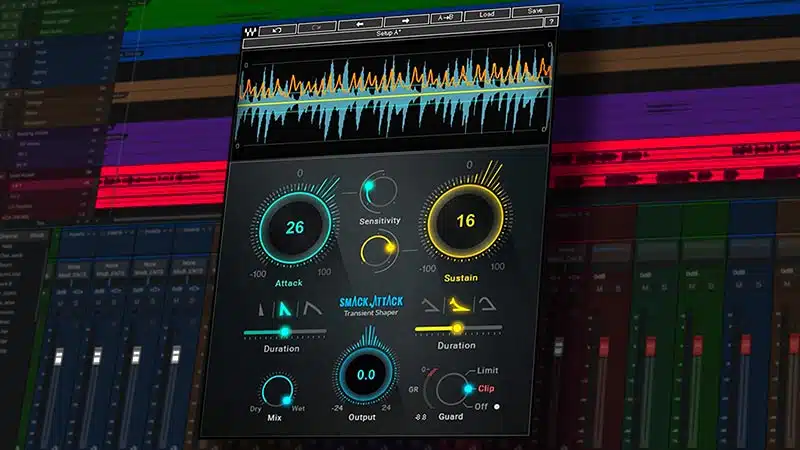Image resolution: width=800 pixels, height=450 pixels.
Task: Go to previous preset with left arrow
Action: click(x=360, y=24)
